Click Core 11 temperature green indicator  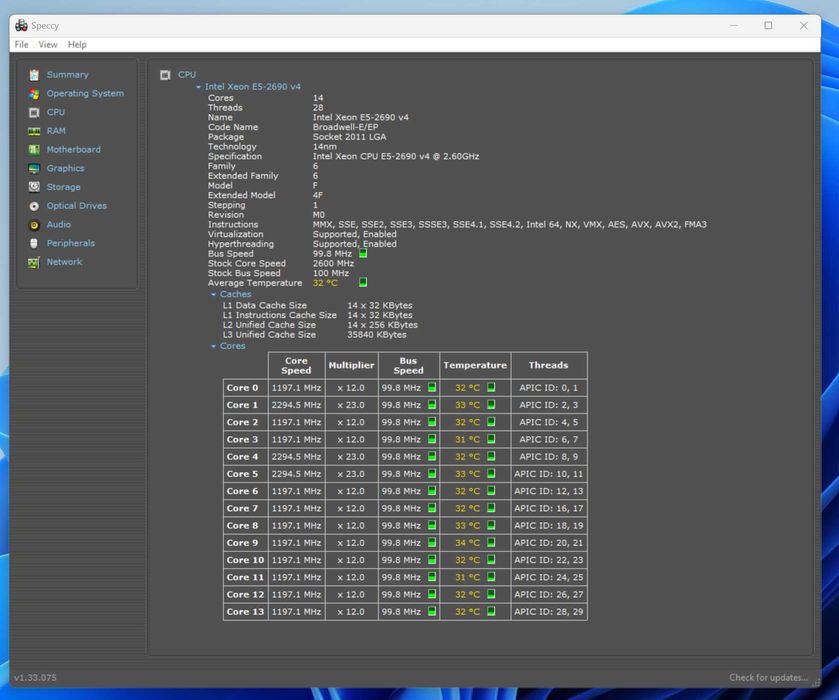click(x=491, y=577)
